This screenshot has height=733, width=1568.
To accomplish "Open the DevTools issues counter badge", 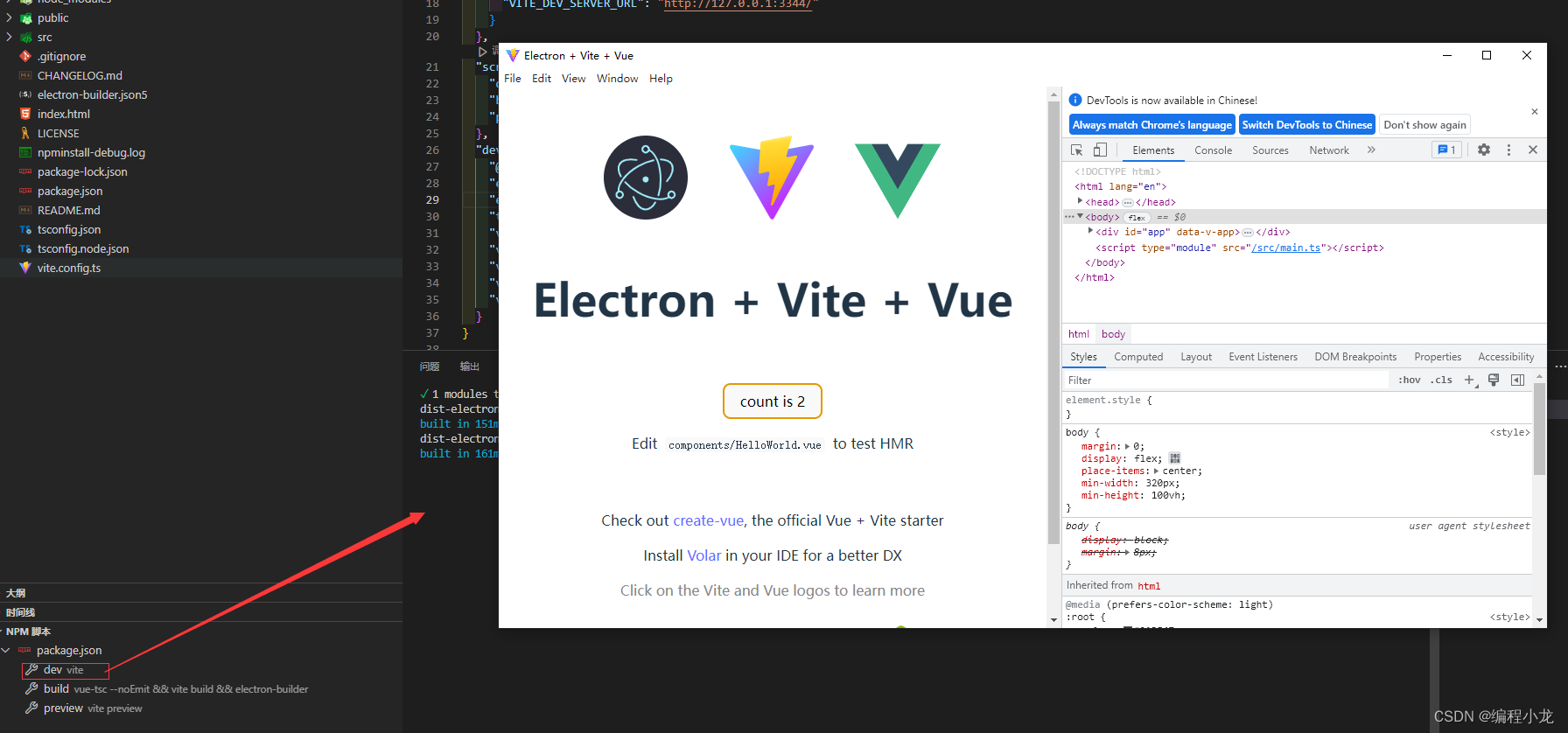I will (1447, 150).
